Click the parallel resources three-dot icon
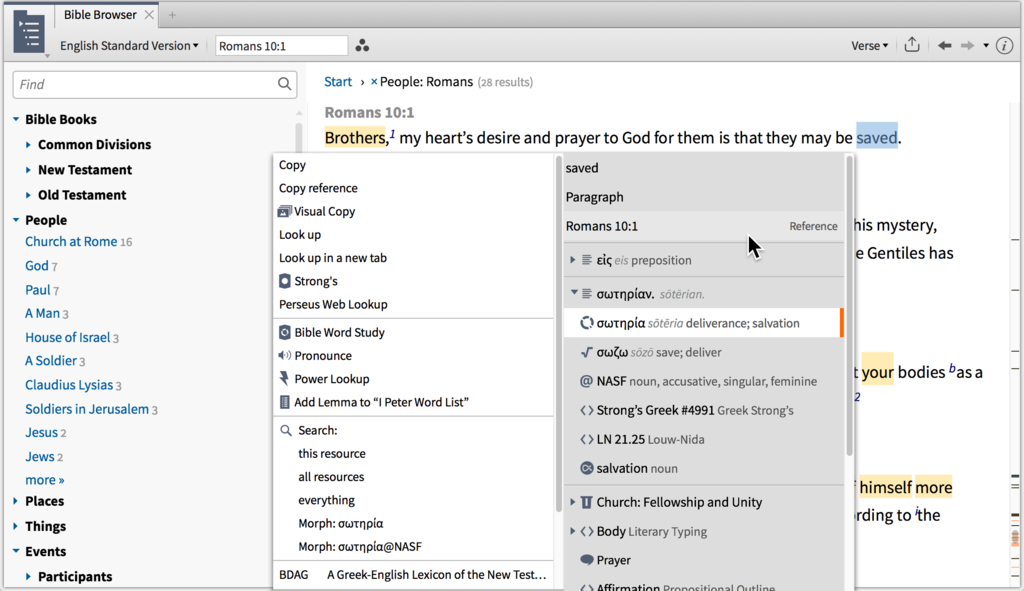The height and width of the screenshot is (591, 1024). coord(362,46)
